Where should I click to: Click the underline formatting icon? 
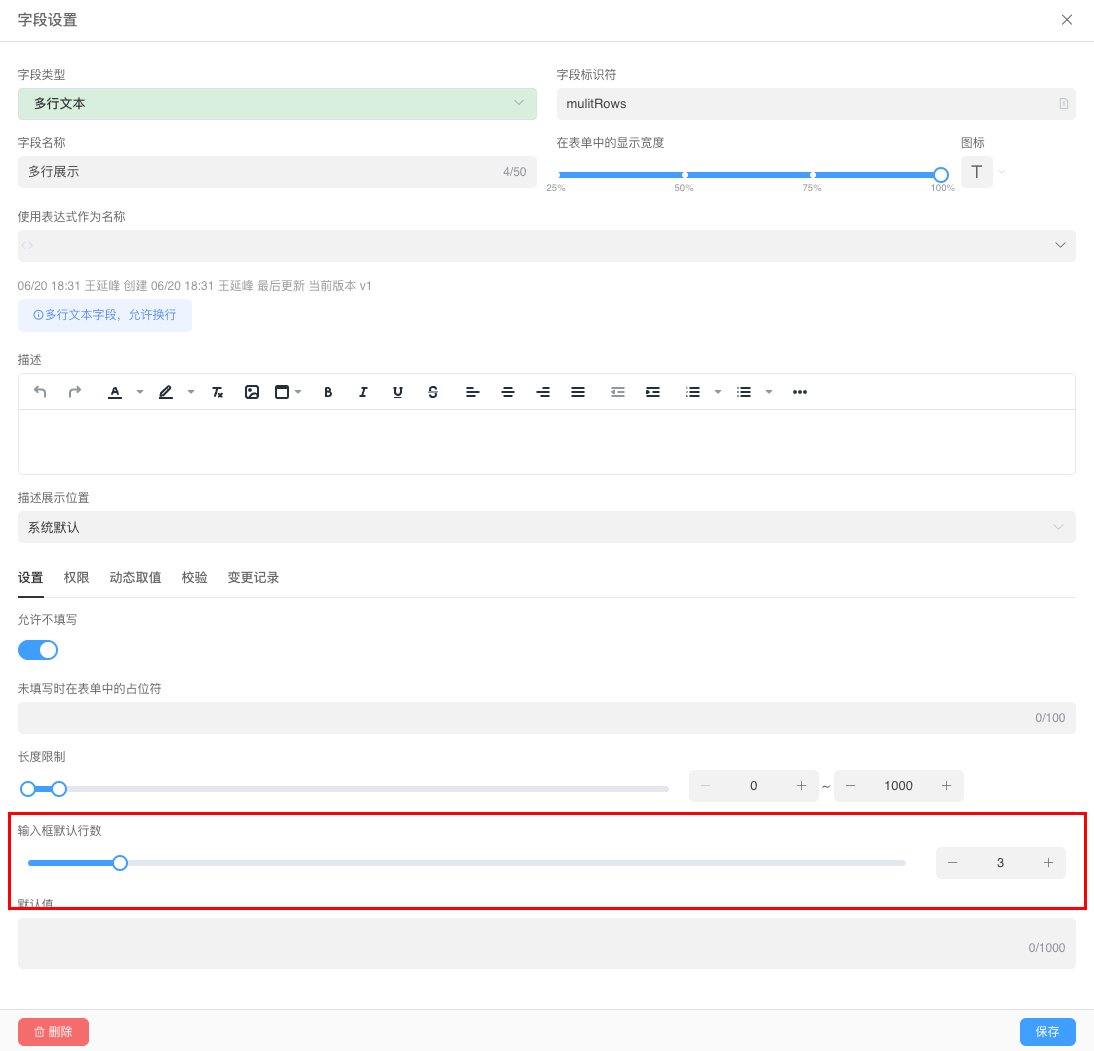pyautogui.click(x=398, y=392)
